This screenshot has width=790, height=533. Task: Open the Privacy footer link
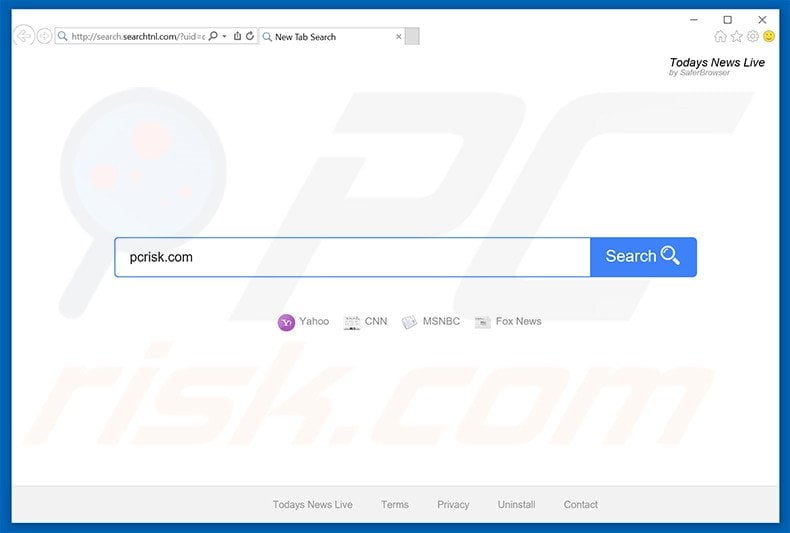click(453, 504)
